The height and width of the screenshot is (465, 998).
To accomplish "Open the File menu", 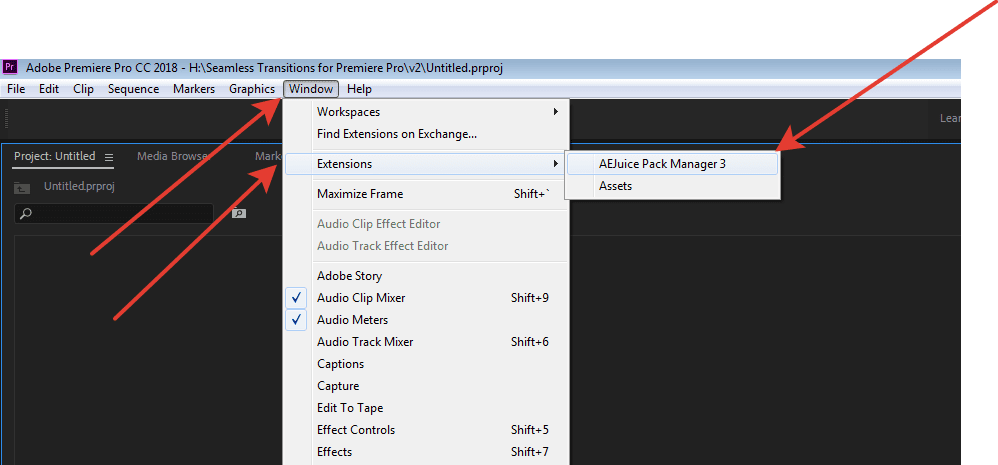I will [x=16, y=89].
